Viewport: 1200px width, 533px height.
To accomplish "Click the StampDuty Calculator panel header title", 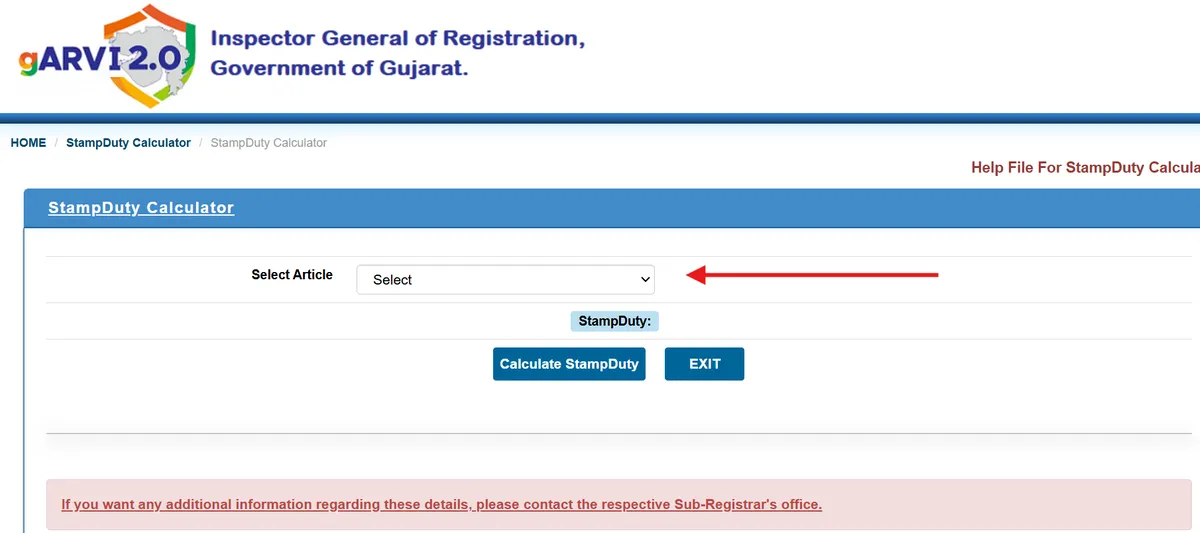I will [x=141, y=208].
